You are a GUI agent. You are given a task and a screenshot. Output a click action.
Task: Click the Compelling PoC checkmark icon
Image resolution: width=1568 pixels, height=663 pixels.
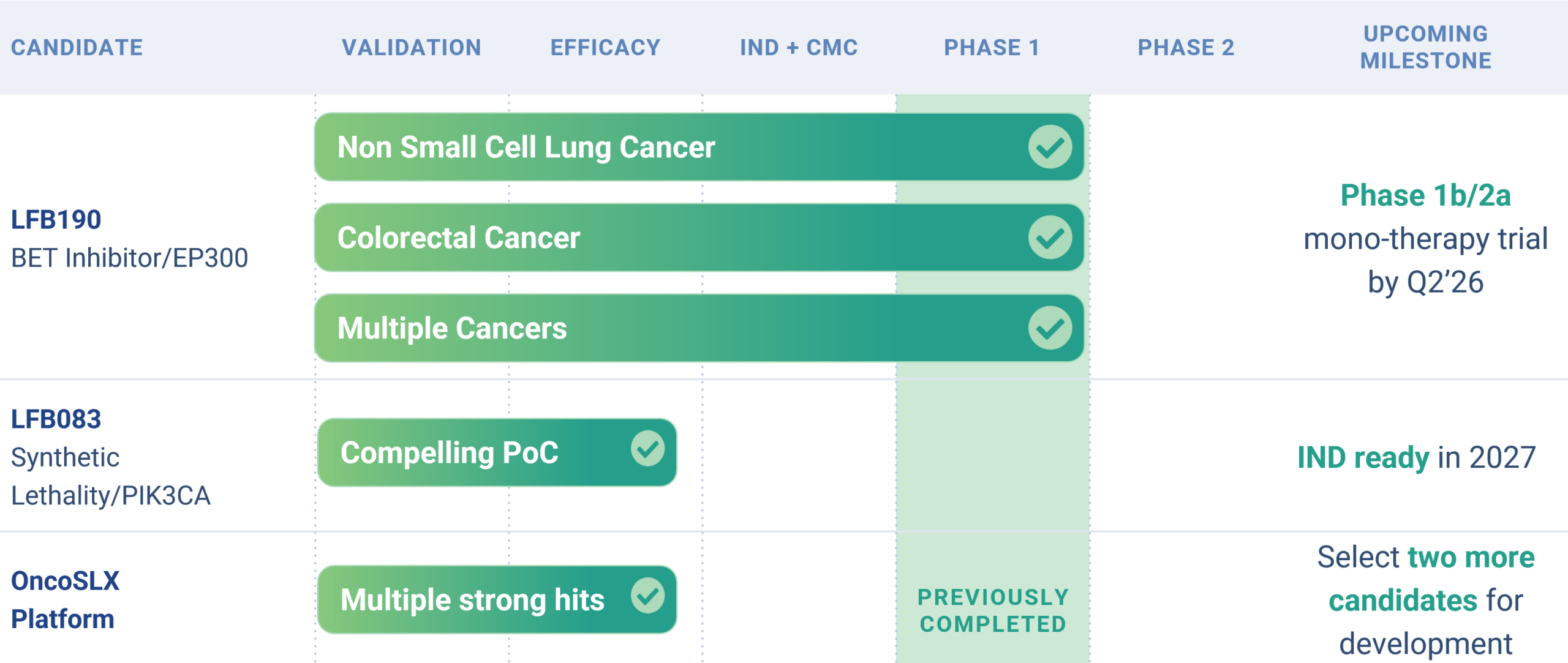pos(647,449)
